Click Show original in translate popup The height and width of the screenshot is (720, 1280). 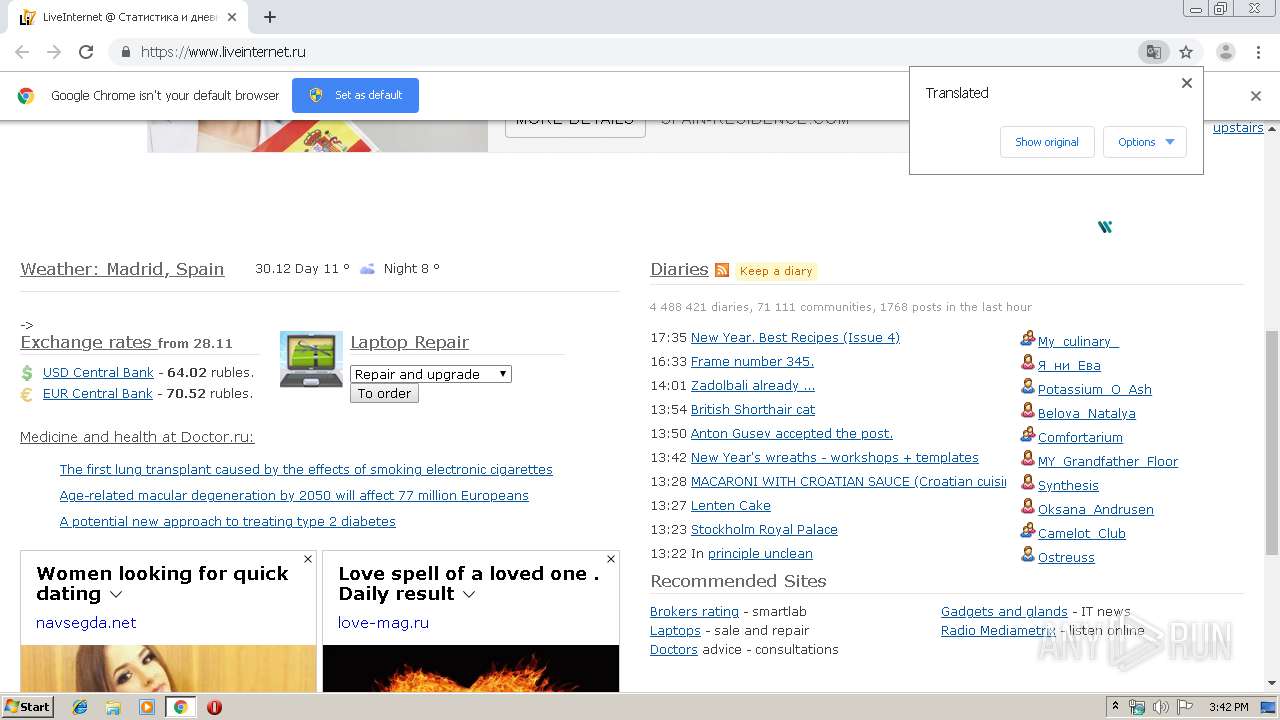click(x=1047, y=142)
